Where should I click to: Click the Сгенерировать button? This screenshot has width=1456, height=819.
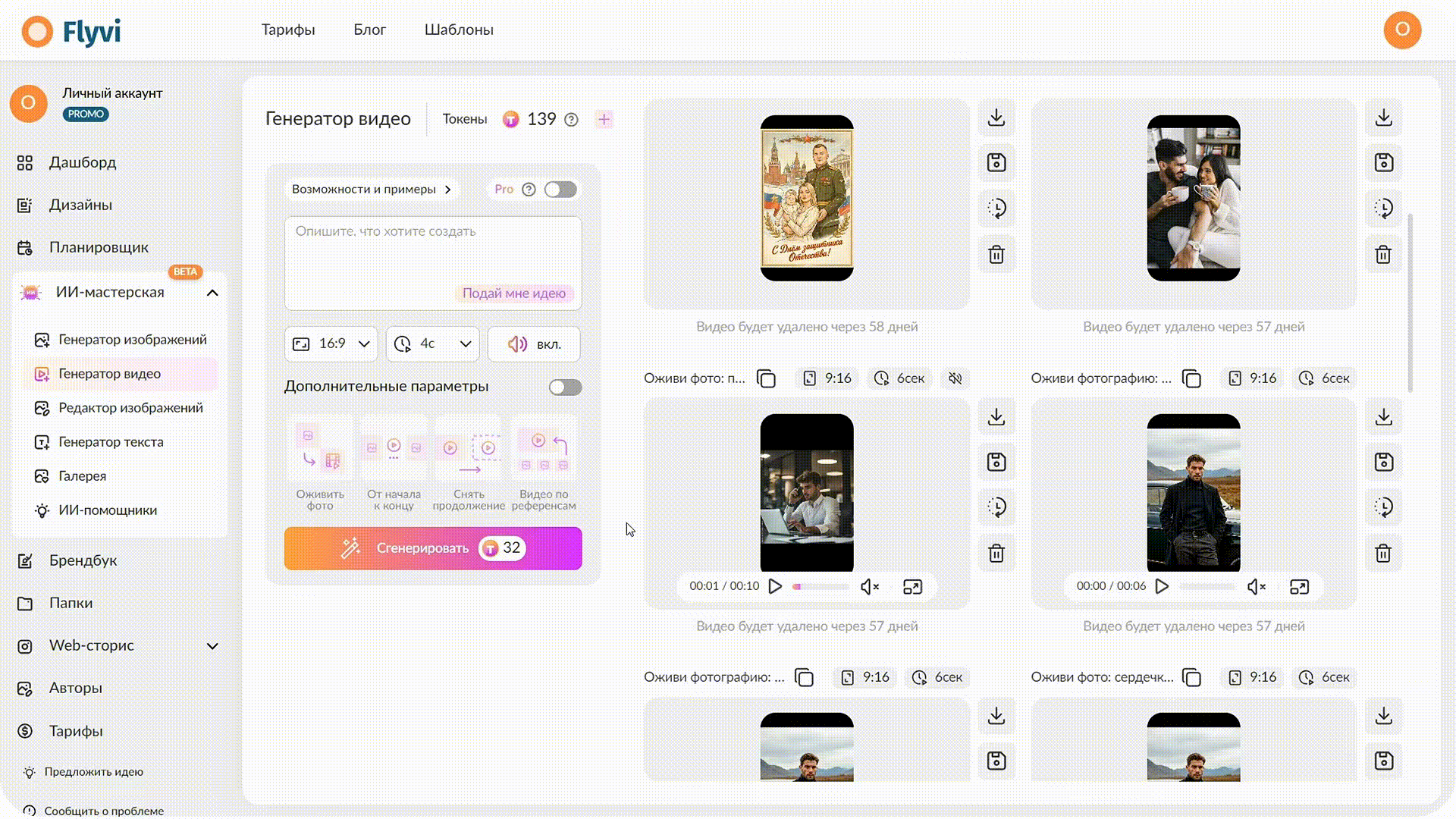433,548
